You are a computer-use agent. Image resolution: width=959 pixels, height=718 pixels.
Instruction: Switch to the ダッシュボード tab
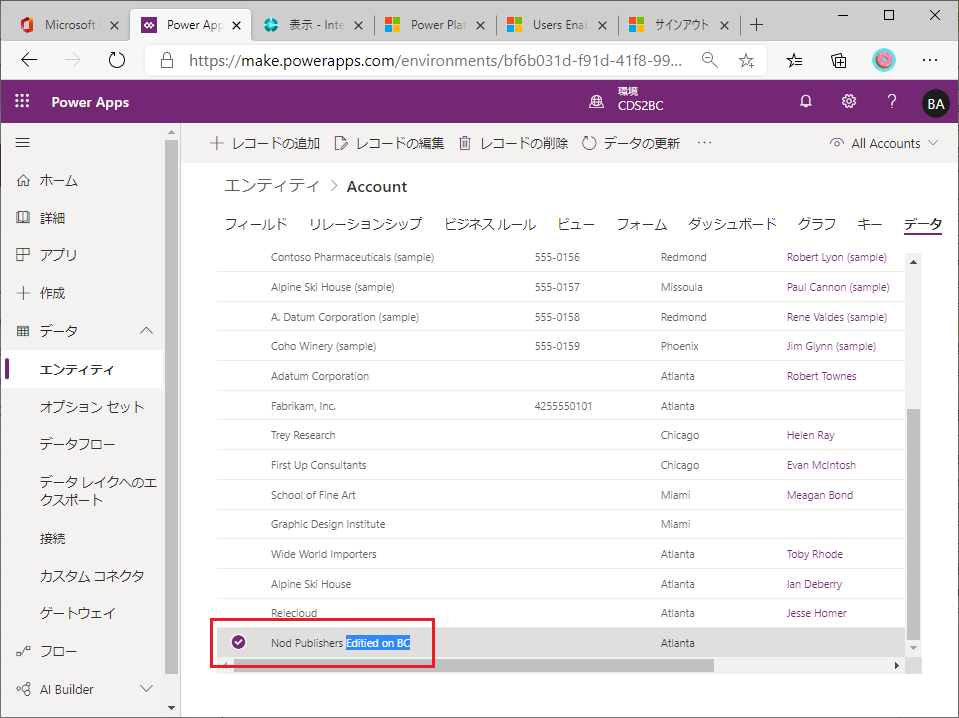732,224
